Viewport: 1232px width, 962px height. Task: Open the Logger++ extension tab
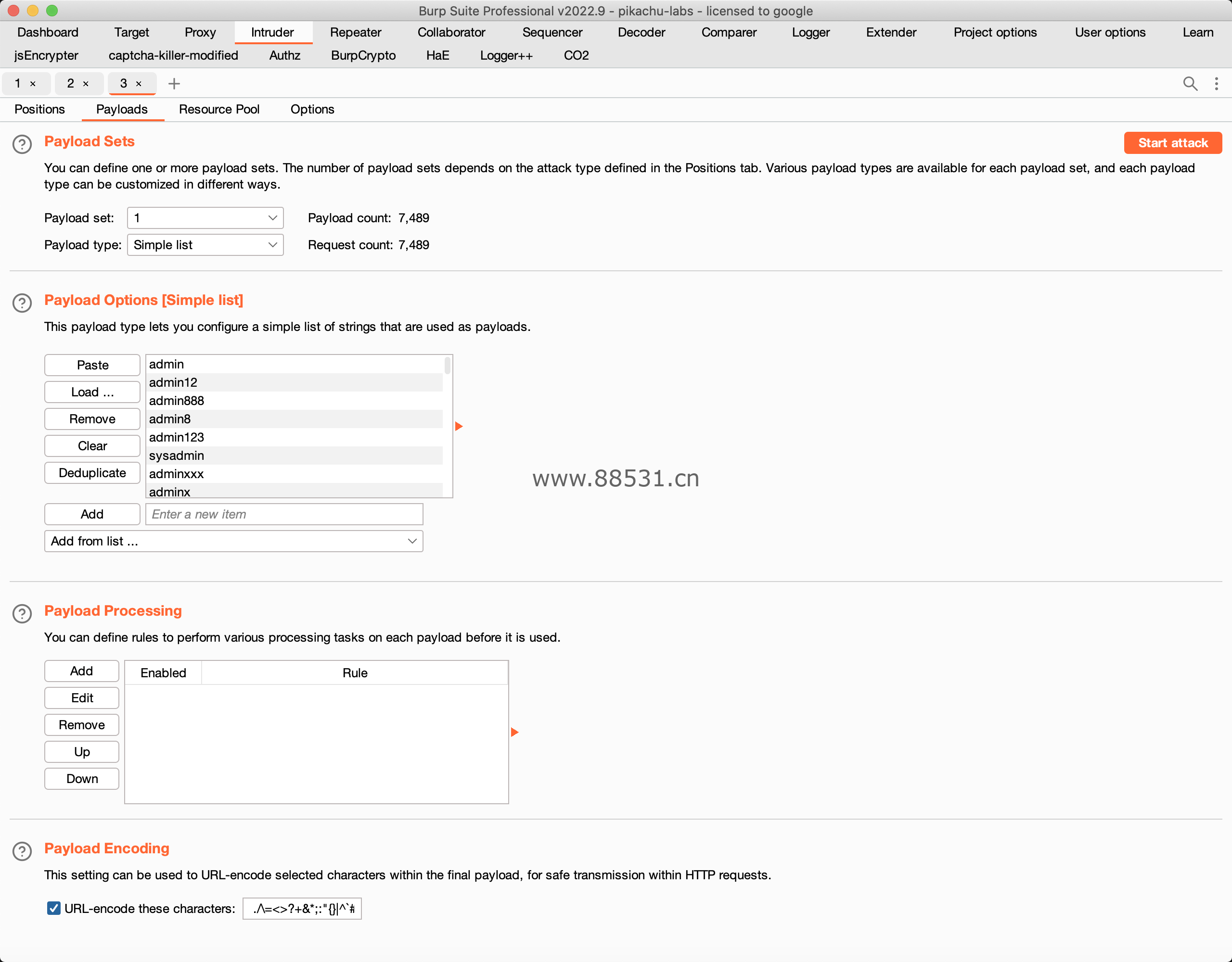tap(506, 55)
